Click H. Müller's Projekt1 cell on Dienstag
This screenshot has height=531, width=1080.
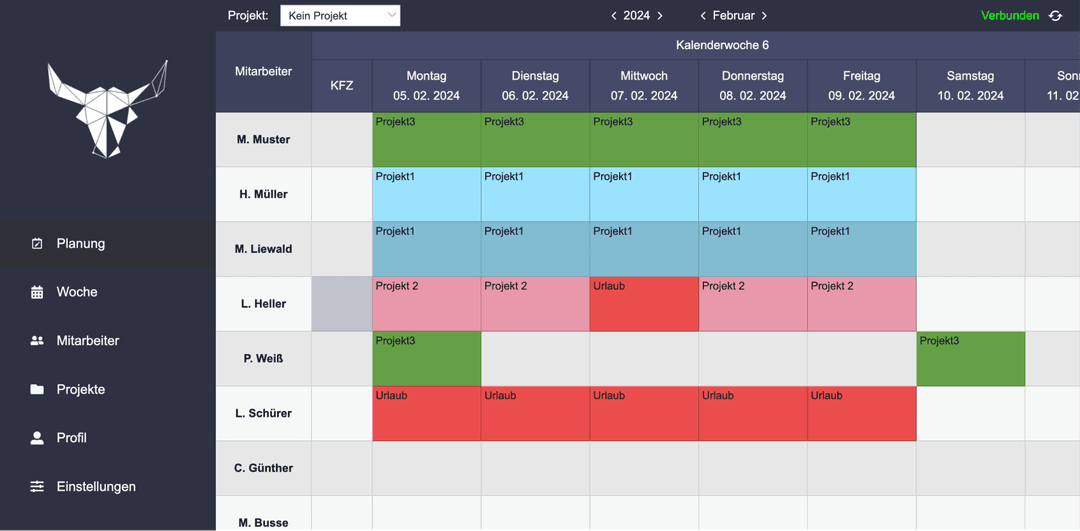[535, 194]
